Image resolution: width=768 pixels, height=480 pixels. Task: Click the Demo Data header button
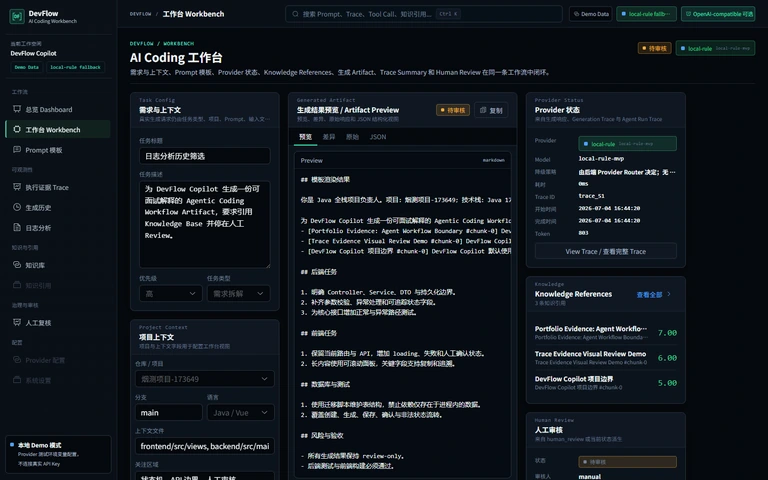coord(591,14)
